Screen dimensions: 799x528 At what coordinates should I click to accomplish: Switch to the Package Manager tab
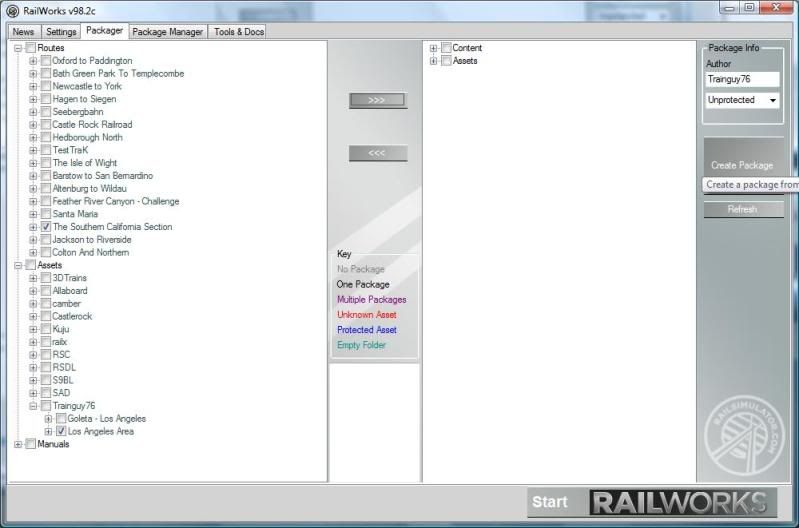pos(168,32)
